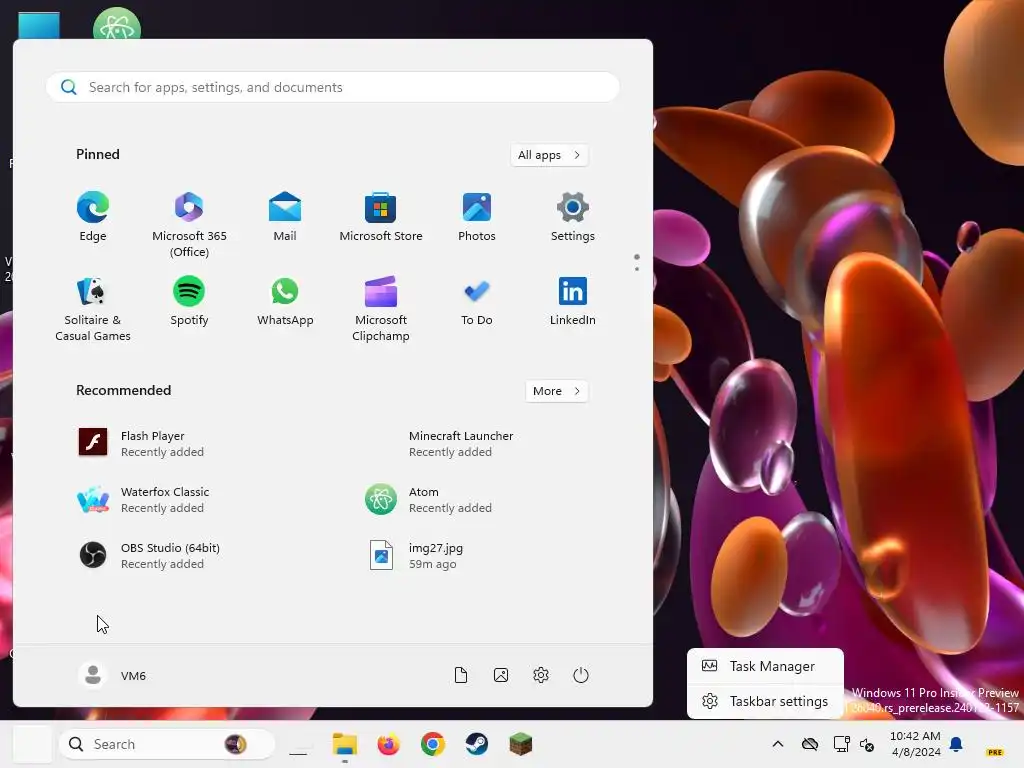Screen dimensions: 1024x768
Task: Click the Start menu search field
Action: (x=332, y=88)
